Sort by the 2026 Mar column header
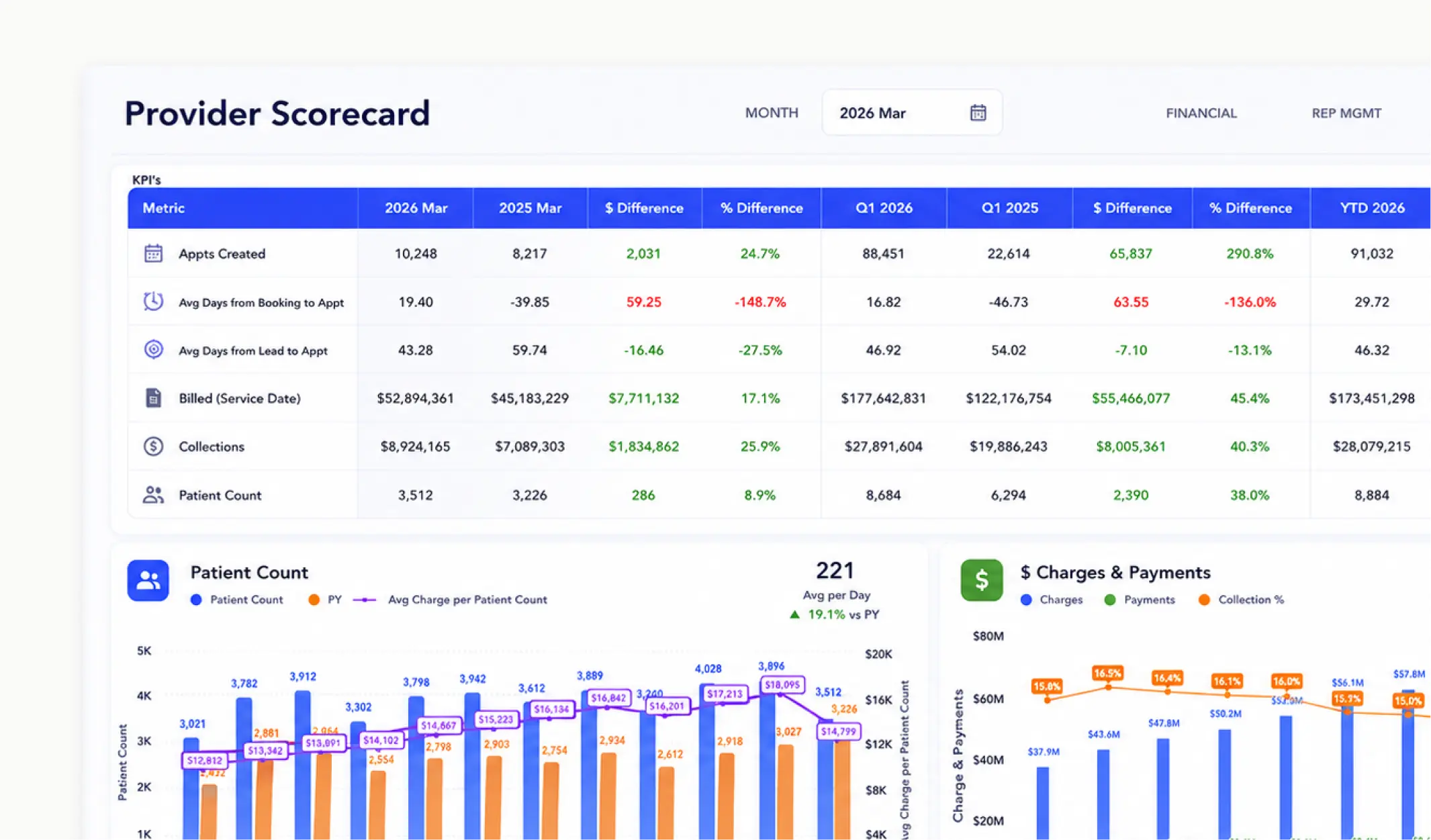 pyautogui.click(x=416, y=208)
